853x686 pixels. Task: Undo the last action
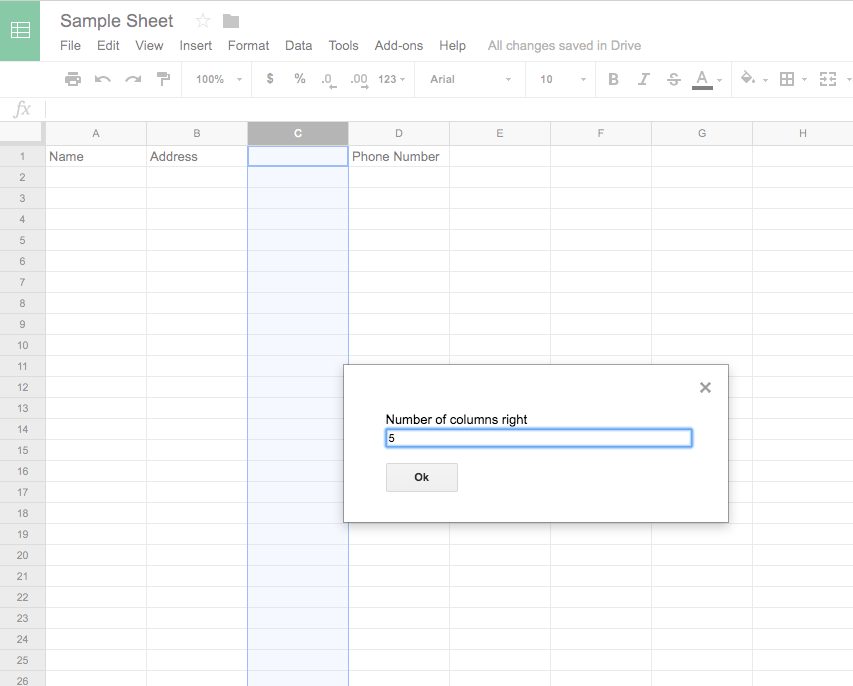102,79
